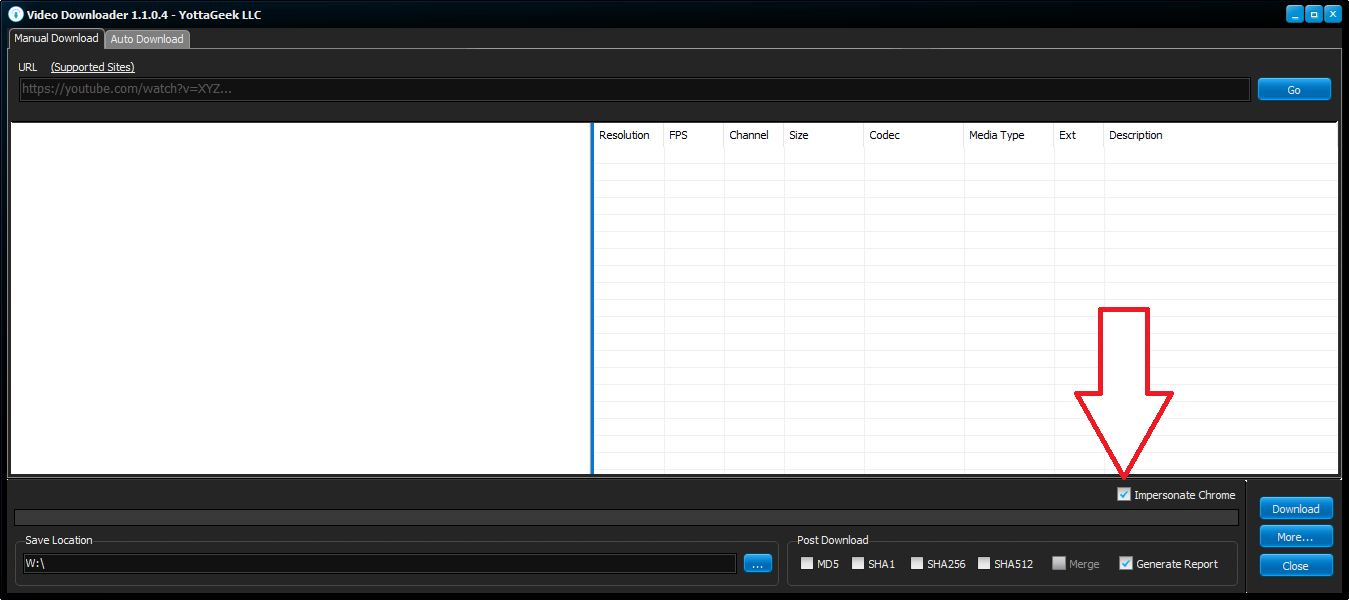Maximize the Video Downloader window
This screenshot has width=1349, height=600.
pyautogui.click(x=1314, y=14)
